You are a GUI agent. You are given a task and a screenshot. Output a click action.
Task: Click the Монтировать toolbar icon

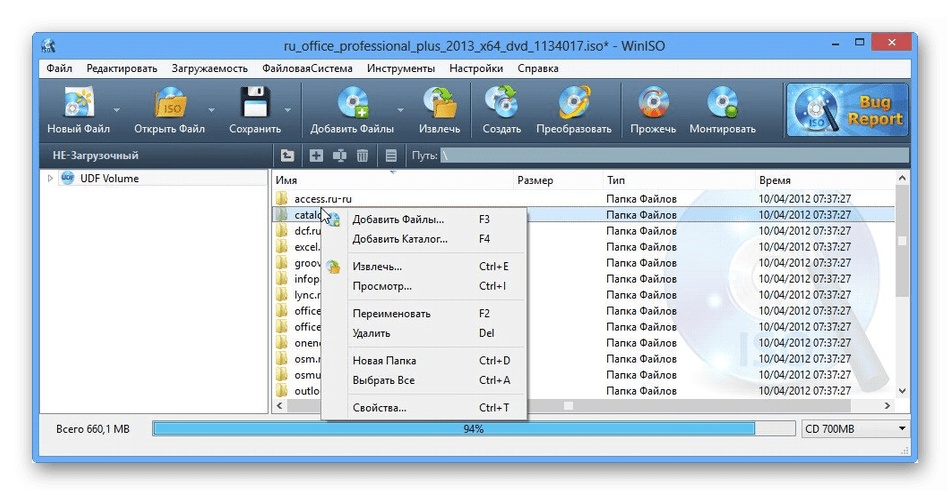click(x=722, y=102)
